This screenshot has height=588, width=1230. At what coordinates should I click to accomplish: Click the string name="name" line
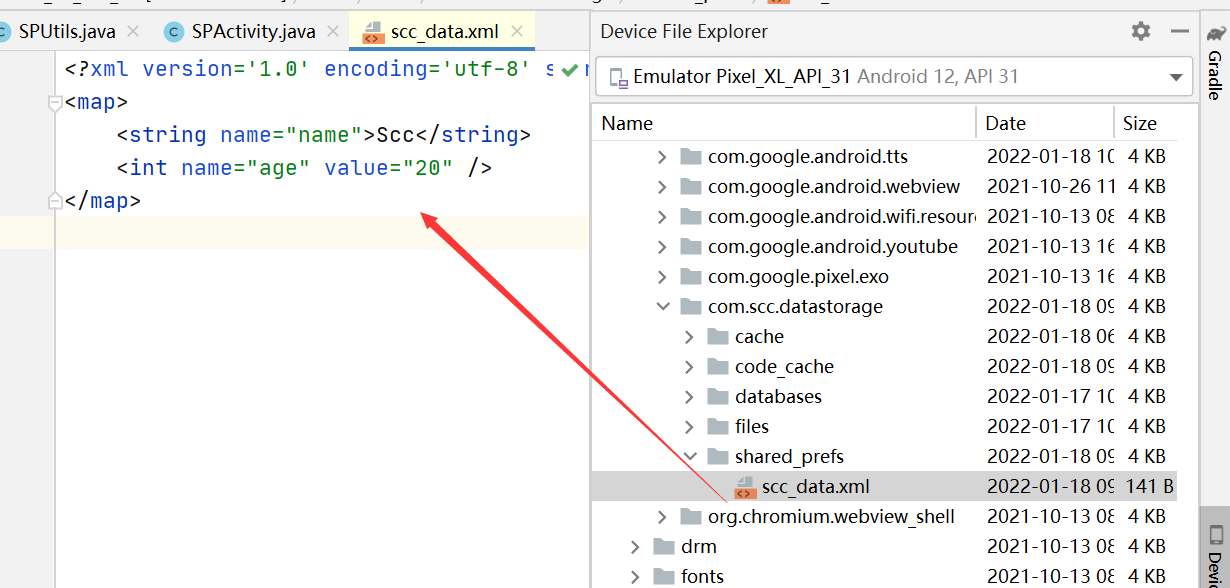click(x=323, y=135)
